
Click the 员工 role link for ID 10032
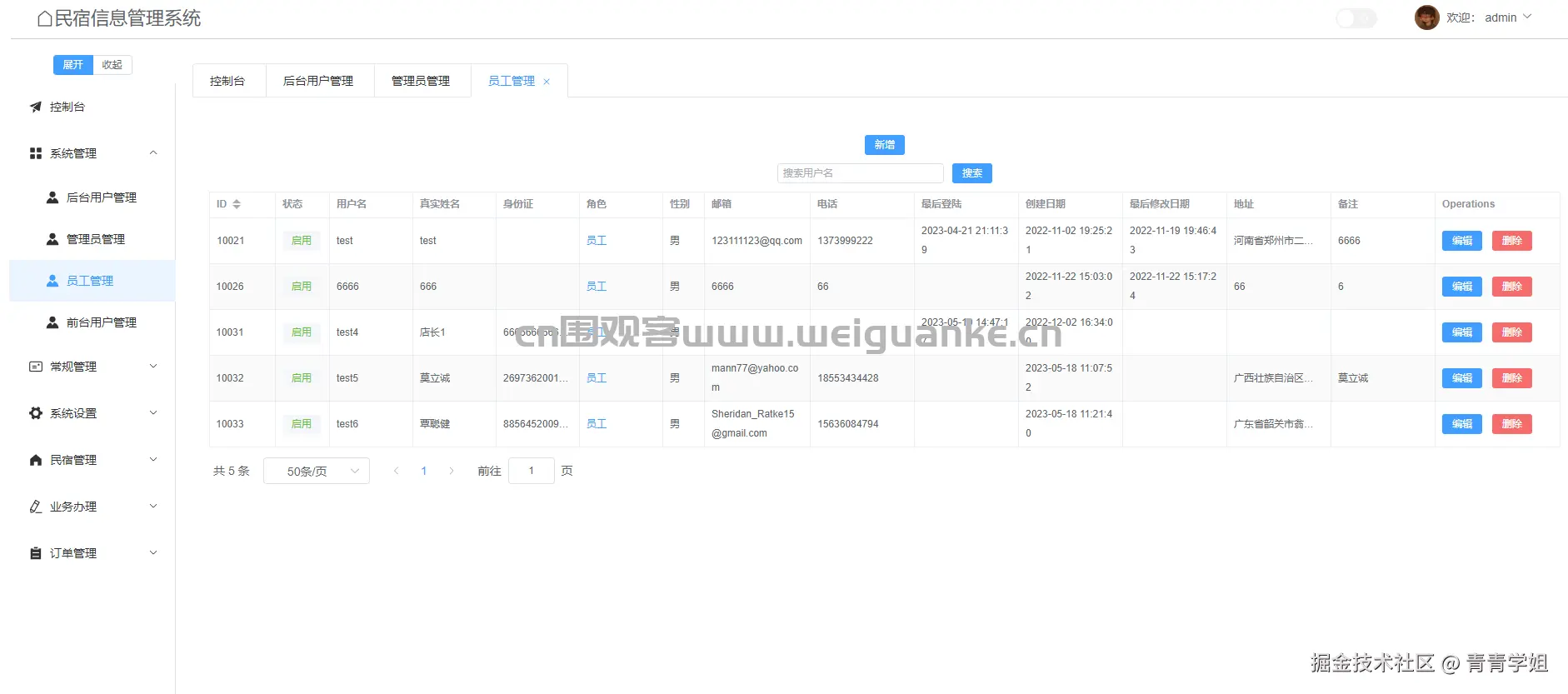597,378
